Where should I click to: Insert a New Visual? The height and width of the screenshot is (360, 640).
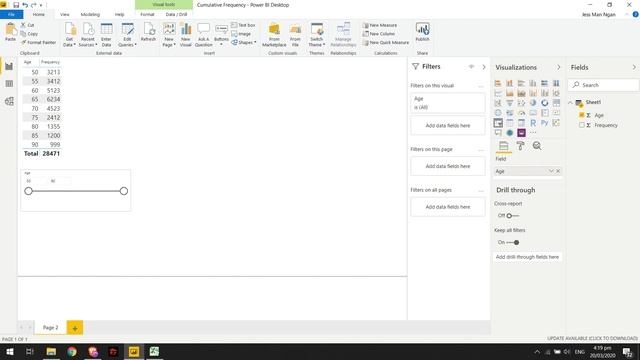click(186, 34)
